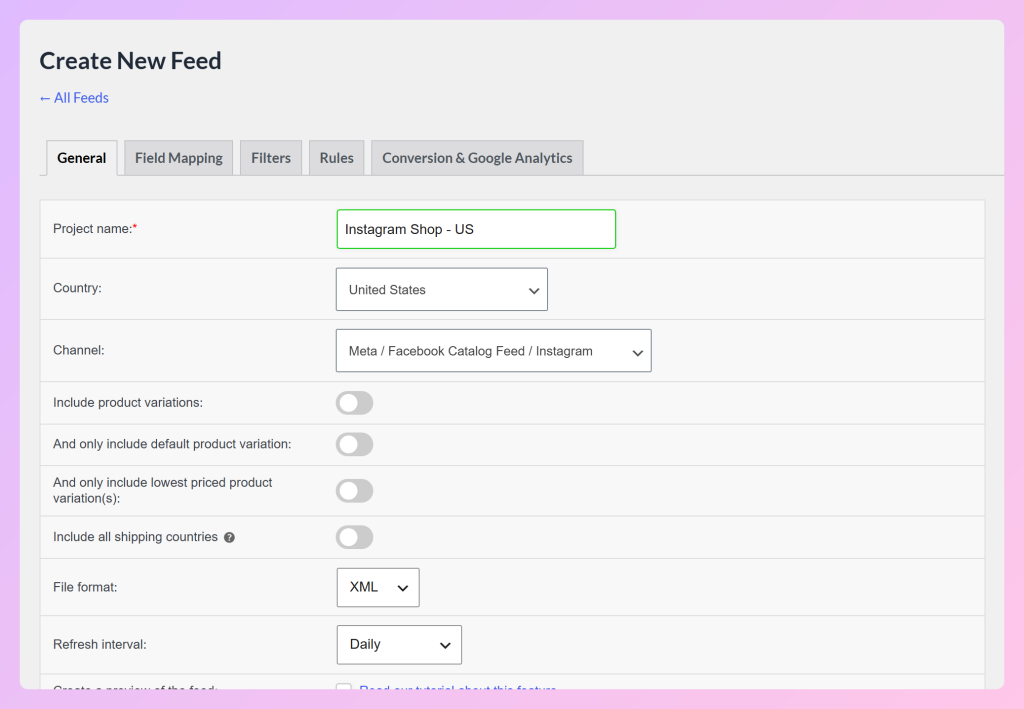
Task: Expand the File format dropdown set to XML
Action: (378, 588)
